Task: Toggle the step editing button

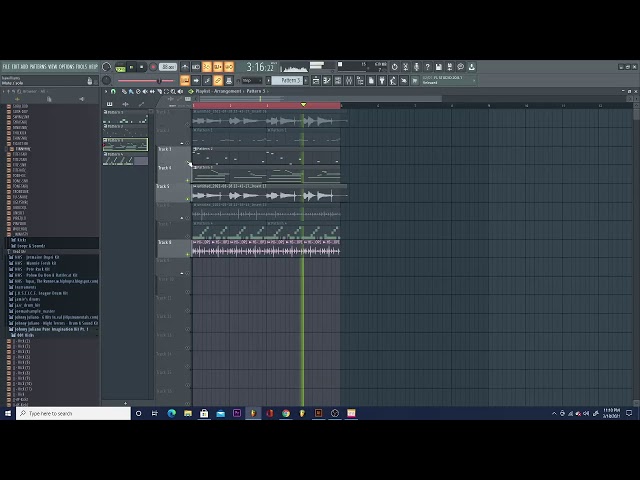Action: coord(207,80)
